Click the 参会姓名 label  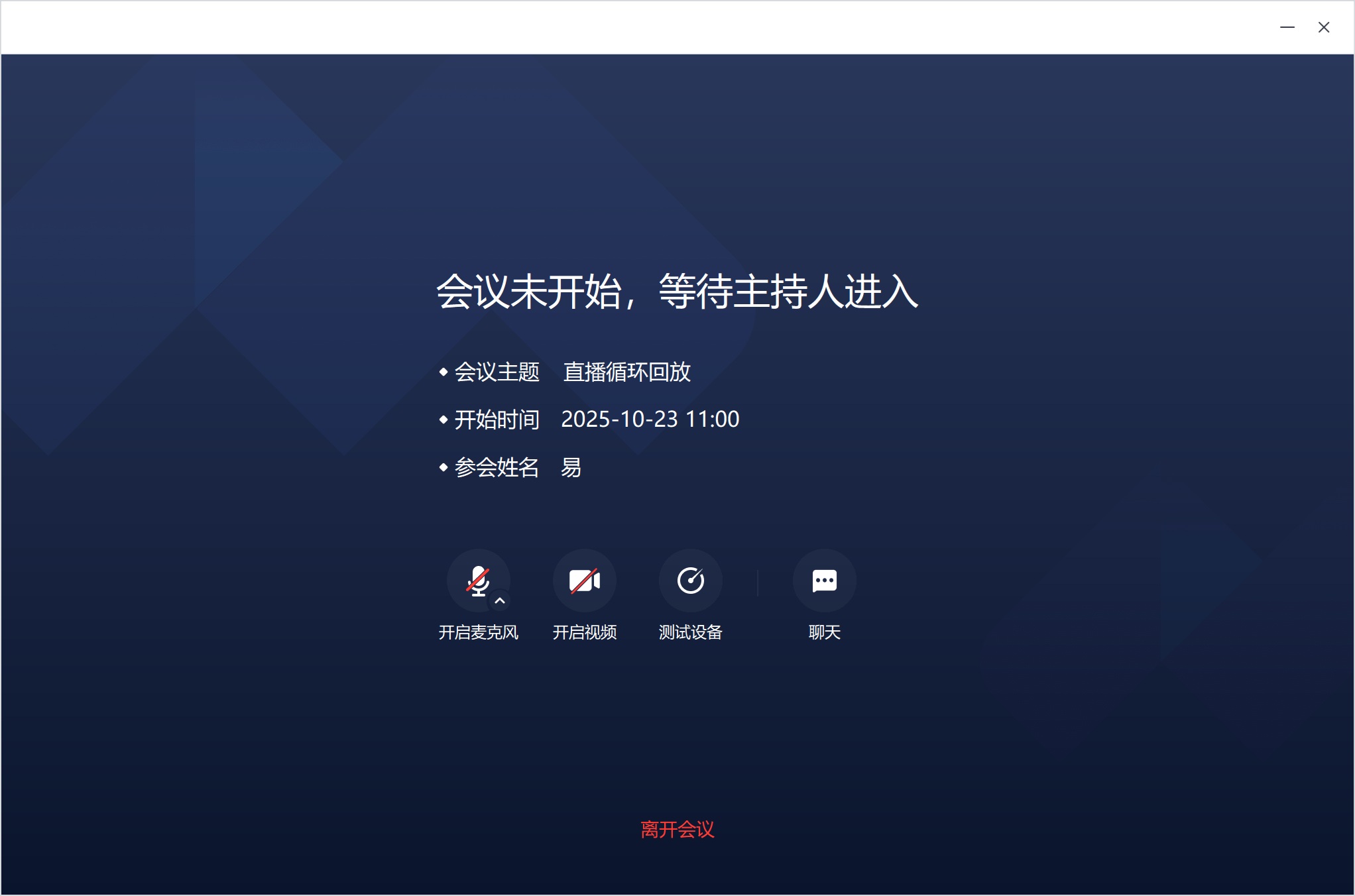coord(497,467)
